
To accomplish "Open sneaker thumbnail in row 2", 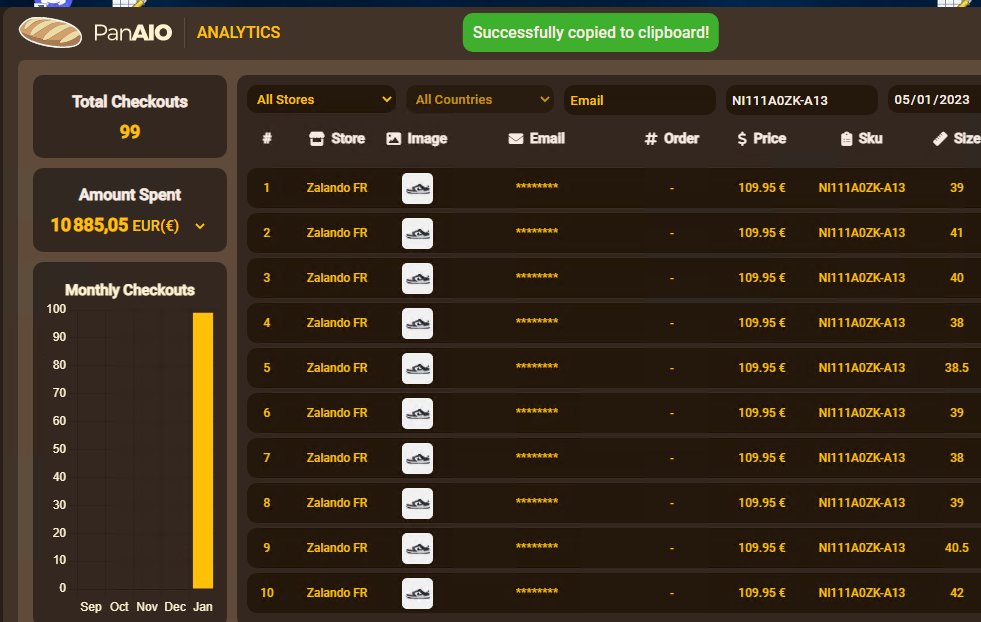I will coord(417,233).
